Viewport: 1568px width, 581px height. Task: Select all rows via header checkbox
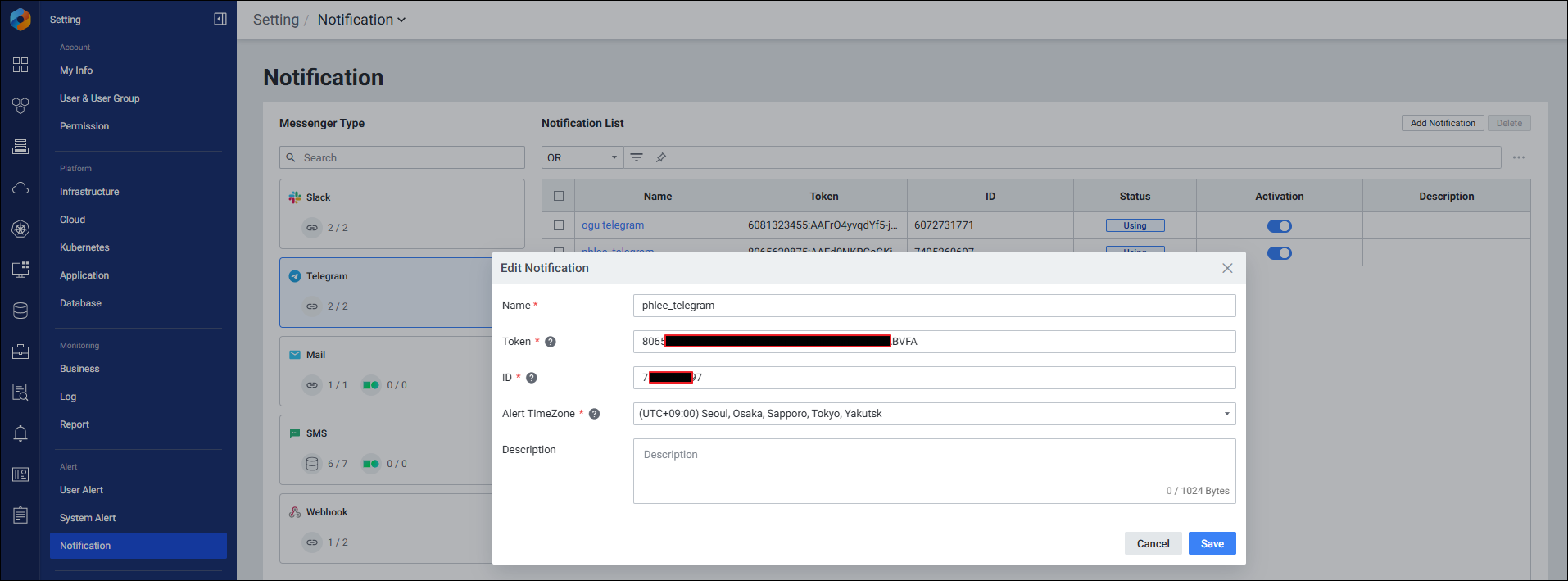pyautogui.click(x=559, y=196)
